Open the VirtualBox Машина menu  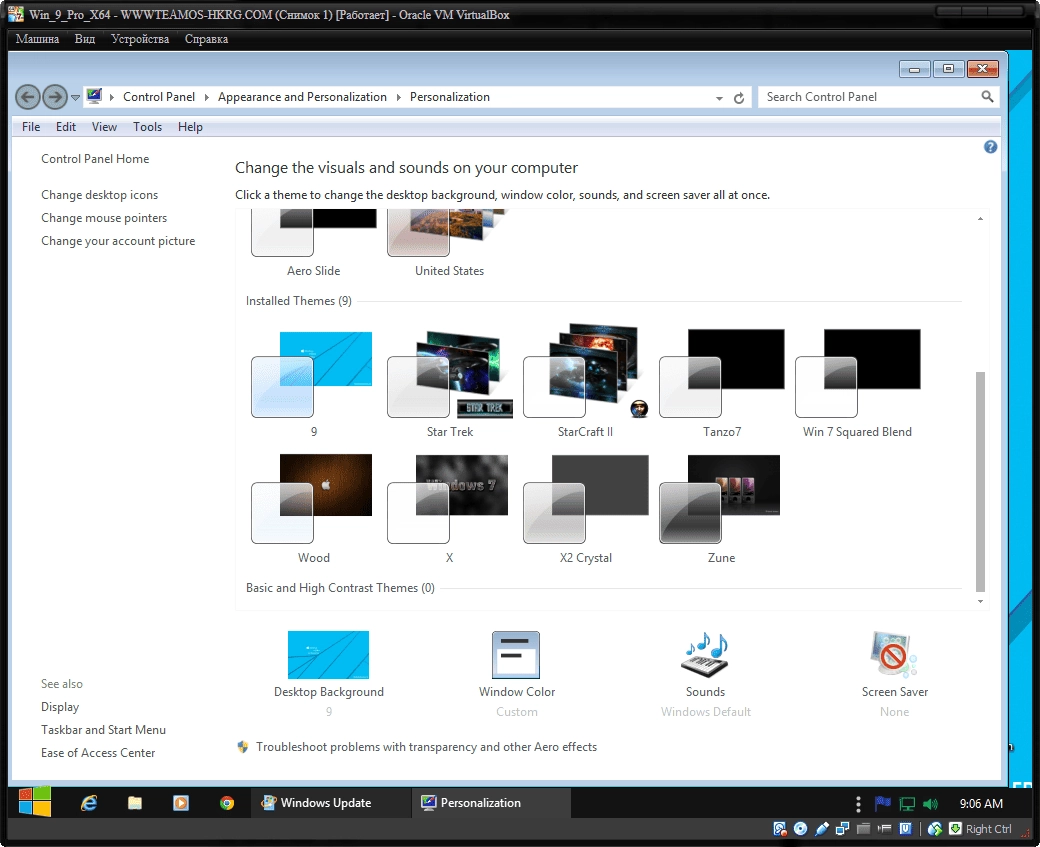37,39
